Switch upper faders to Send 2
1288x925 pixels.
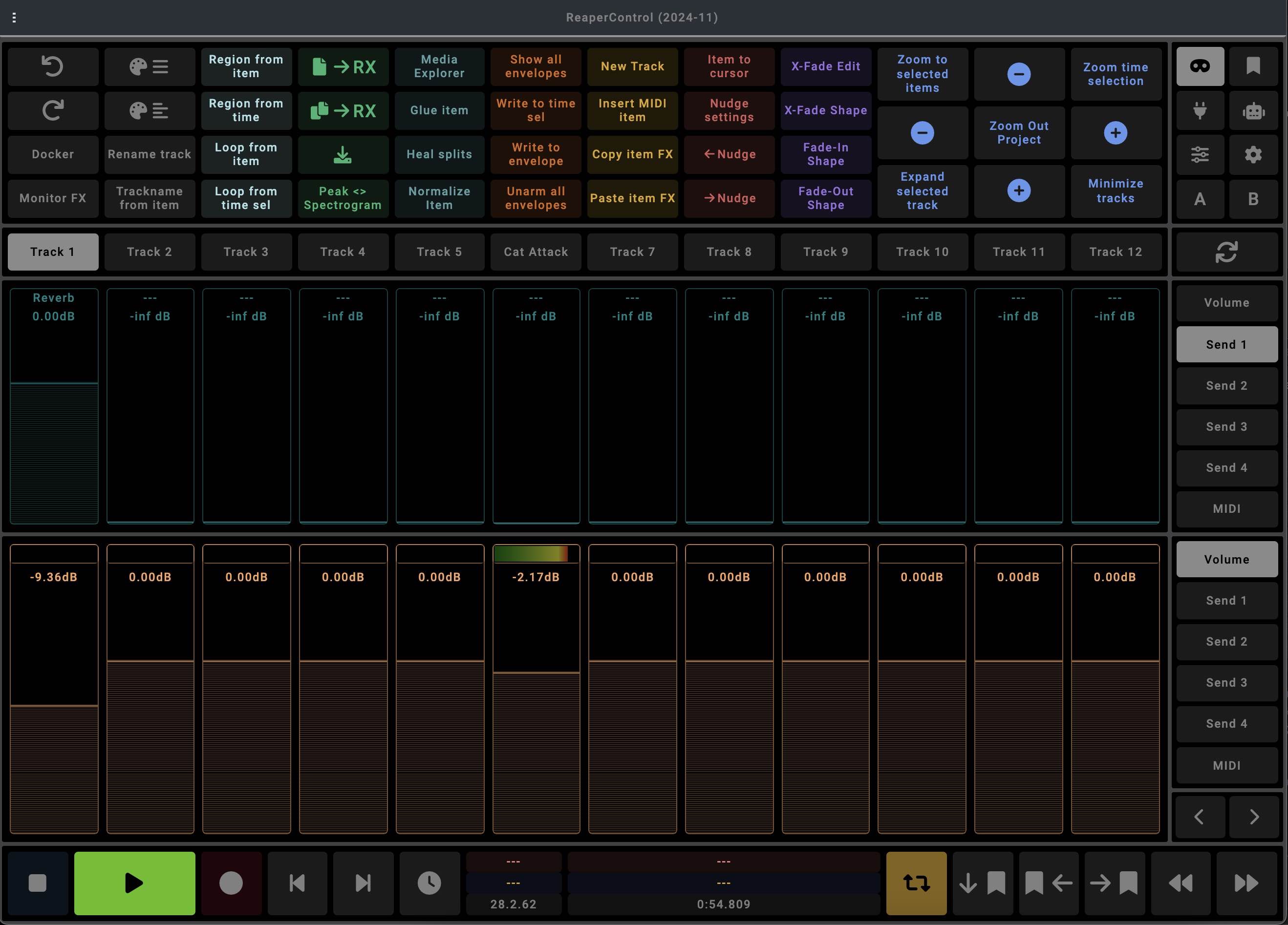click(x=1226, y=386)
